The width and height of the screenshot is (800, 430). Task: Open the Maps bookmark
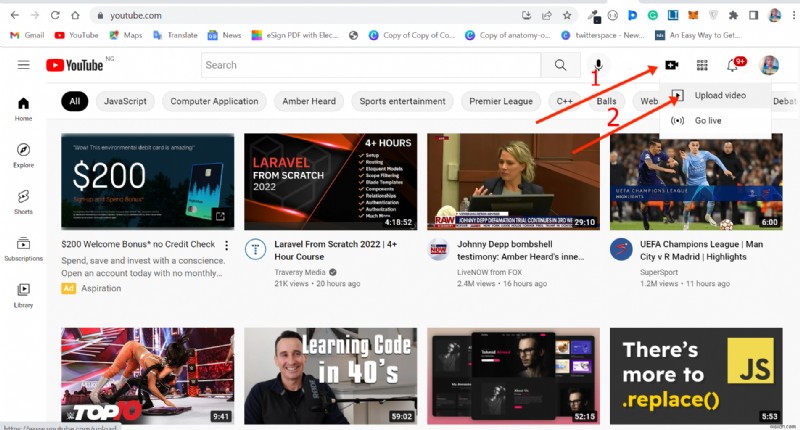126,35
